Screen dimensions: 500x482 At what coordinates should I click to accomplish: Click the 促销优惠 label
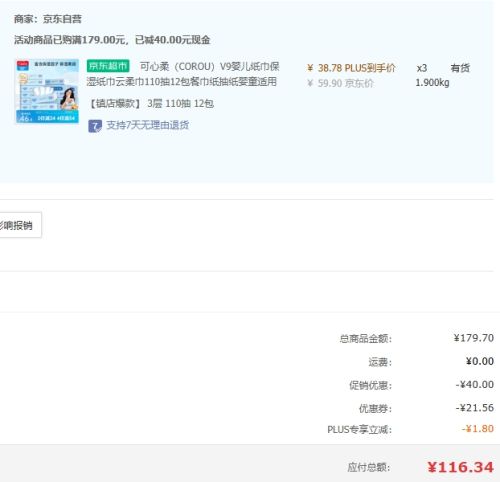click(370, 385)
